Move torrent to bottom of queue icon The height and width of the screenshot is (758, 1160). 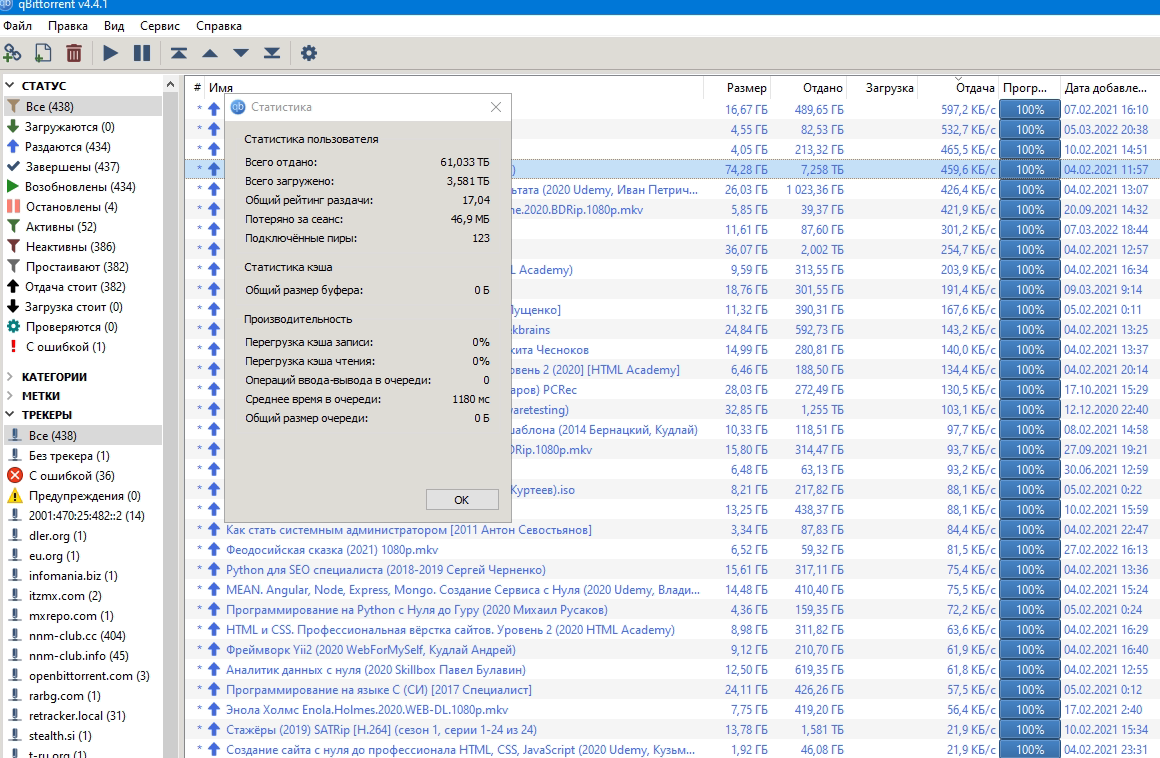272,53
